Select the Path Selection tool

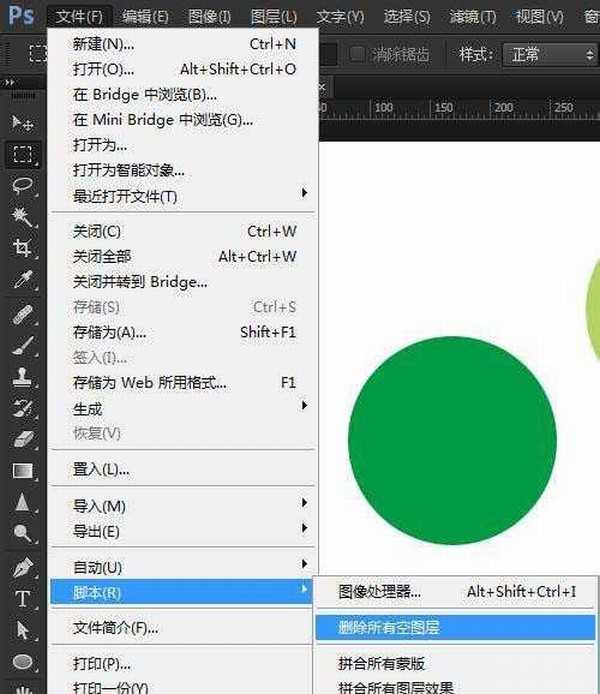[x=22, y=630]
